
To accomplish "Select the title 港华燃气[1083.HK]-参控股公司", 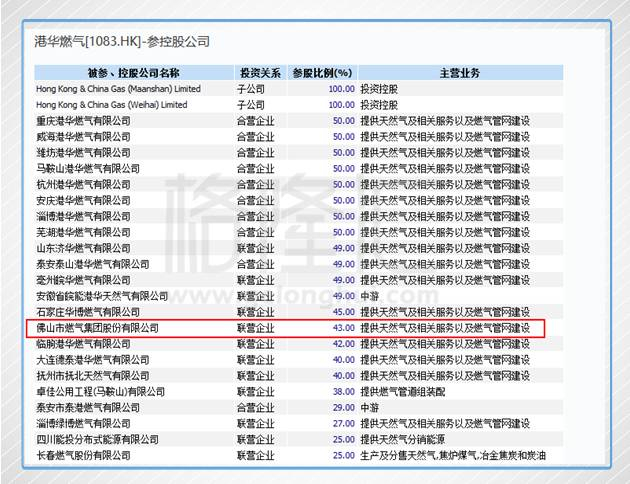I will pos(122,41).
